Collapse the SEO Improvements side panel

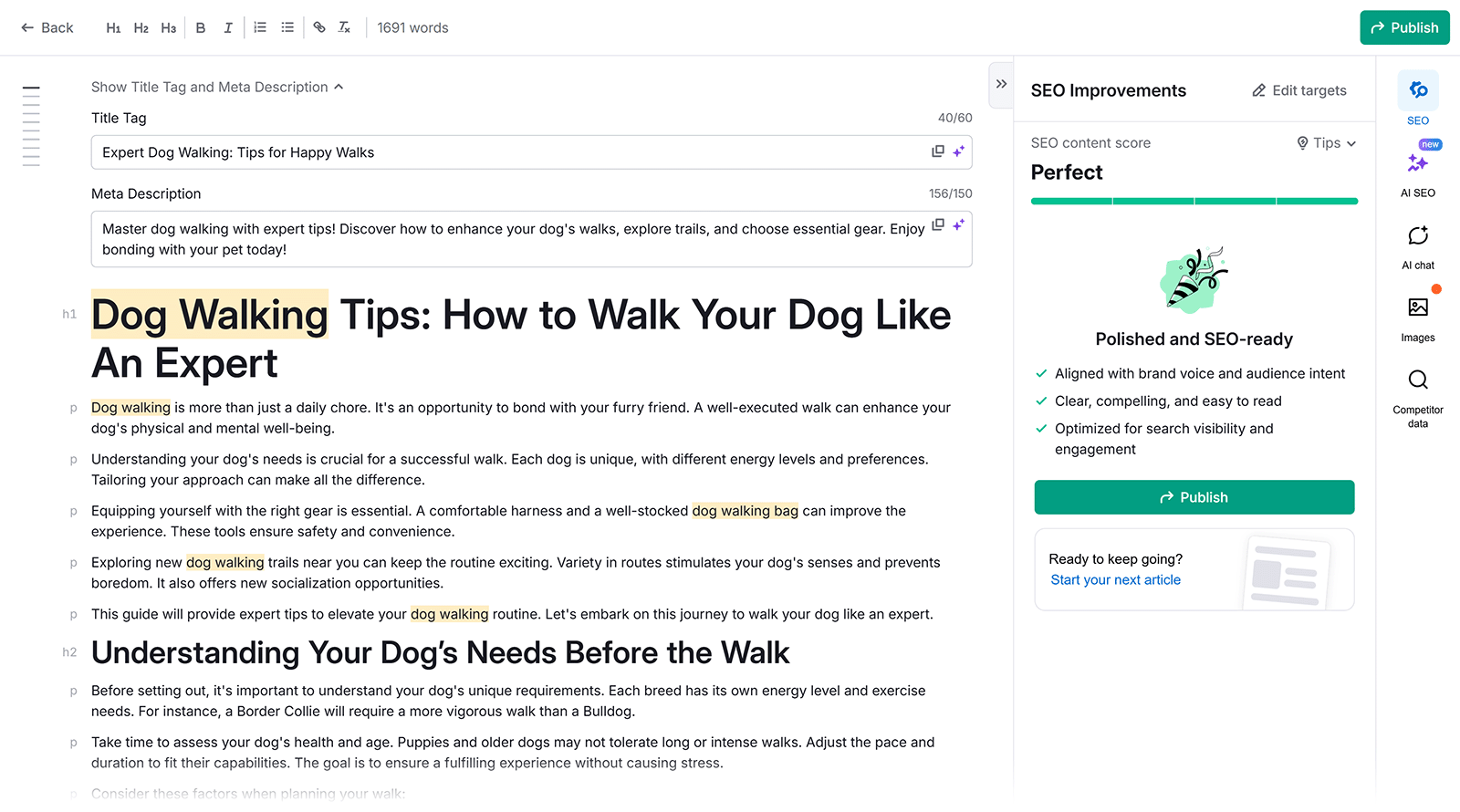(x=1001, y=84)
